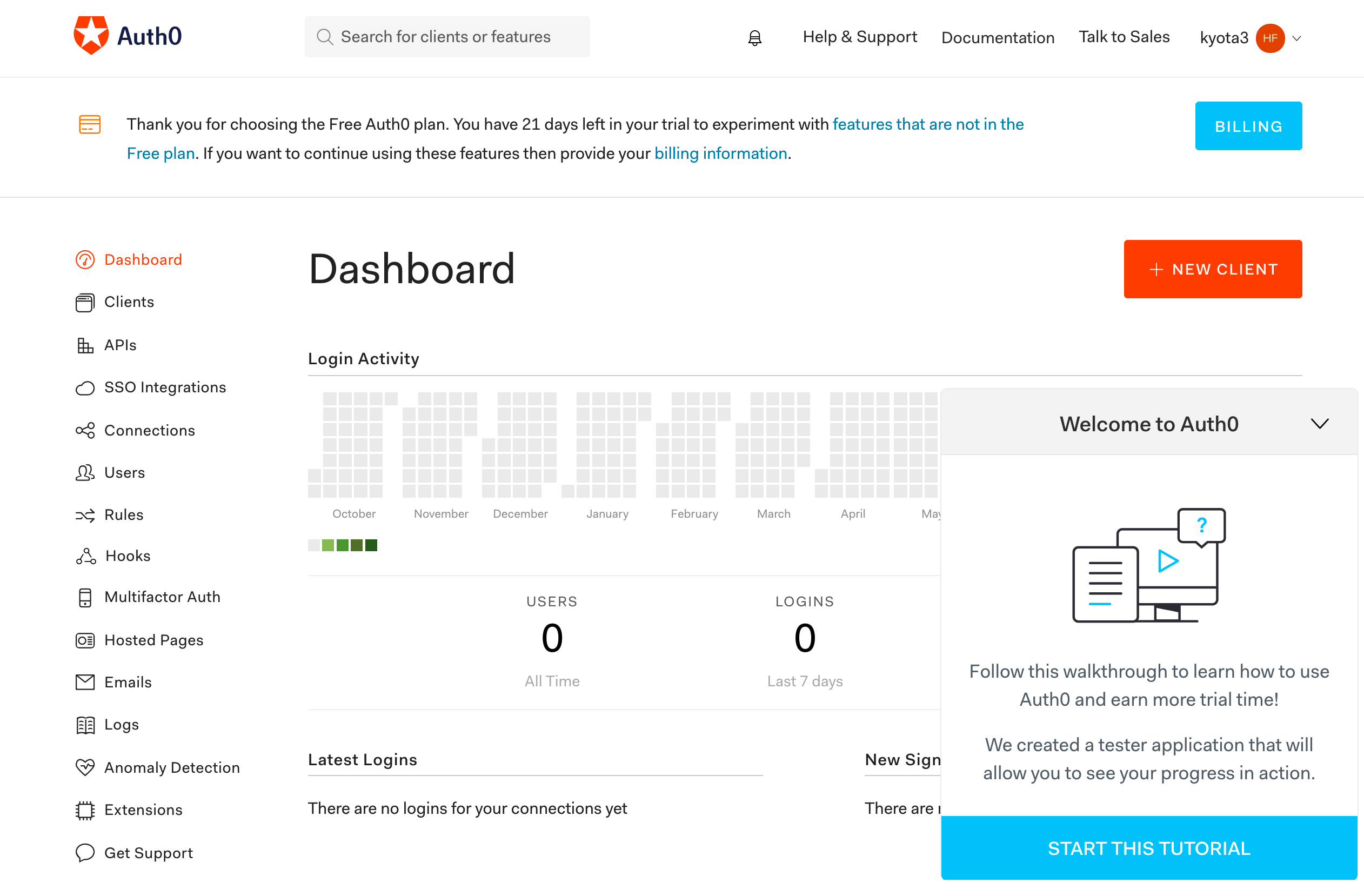Click the Hooks node icon

[x=86, y=556]
